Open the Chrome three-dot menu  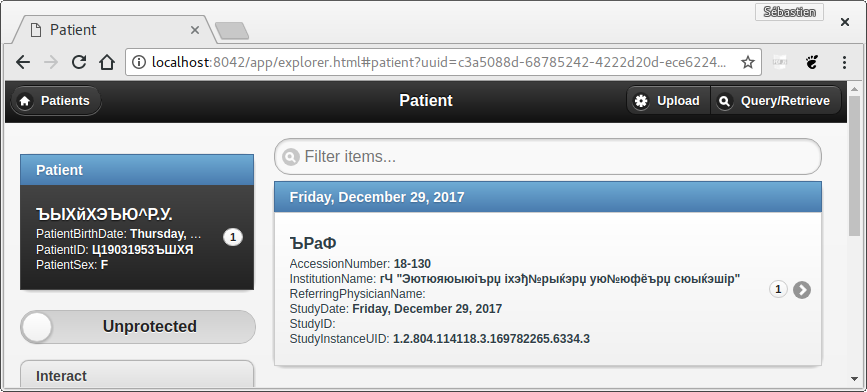coord(844,62)
